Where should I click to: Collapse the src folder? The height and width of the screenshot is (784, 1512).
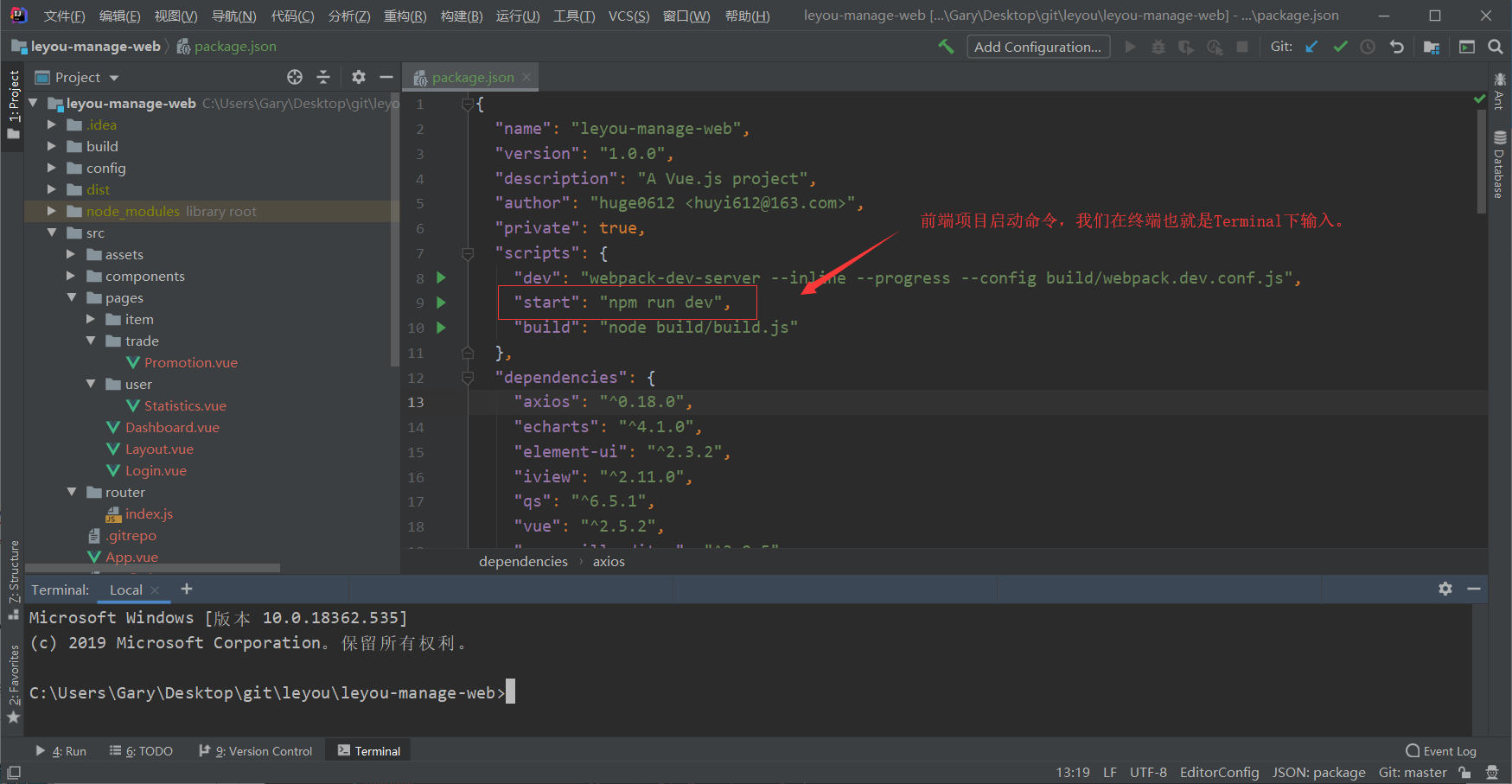tap(52, 233)
